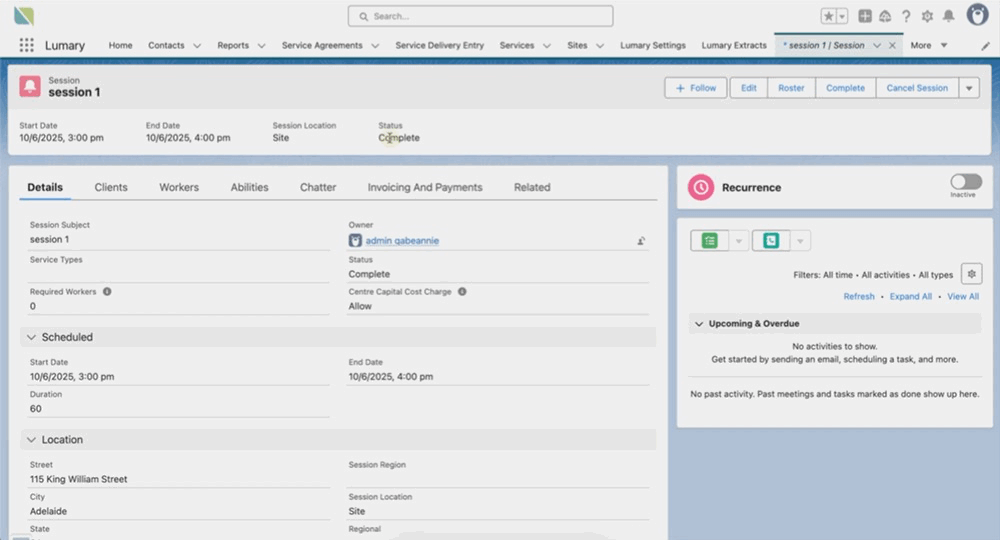Switch to the Workers tab

pyautogui.click(x=179, y=187)
